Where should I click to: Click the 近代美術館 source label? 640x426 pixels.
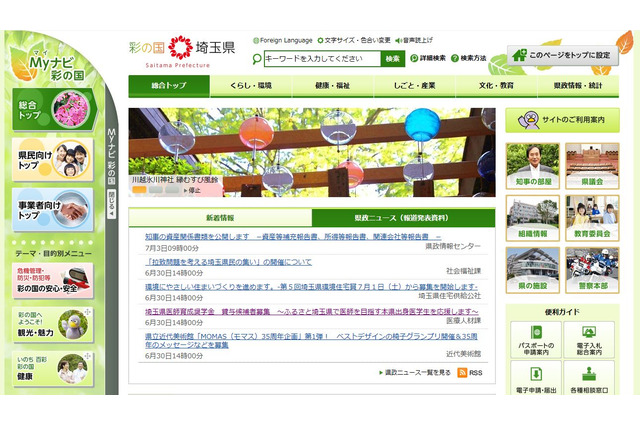(x=464, y=354)
